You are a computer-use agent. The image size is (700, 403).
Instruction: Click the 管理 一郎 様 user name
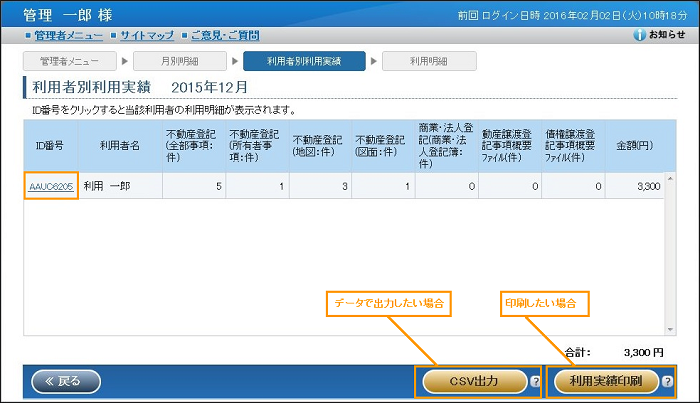tap(67, 15)
